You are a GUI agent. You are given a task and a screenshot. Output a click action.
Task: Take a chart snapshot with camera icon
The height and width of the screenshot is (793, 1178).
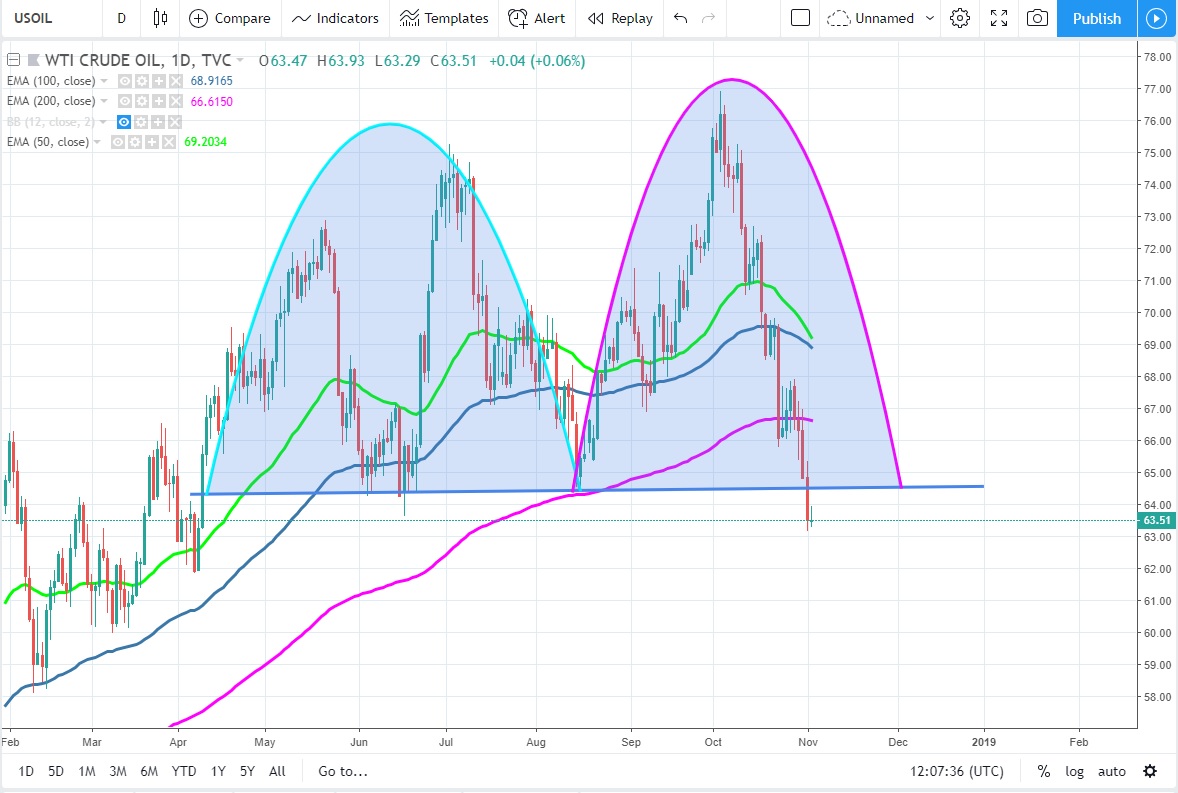click(x=1038, y=18)
